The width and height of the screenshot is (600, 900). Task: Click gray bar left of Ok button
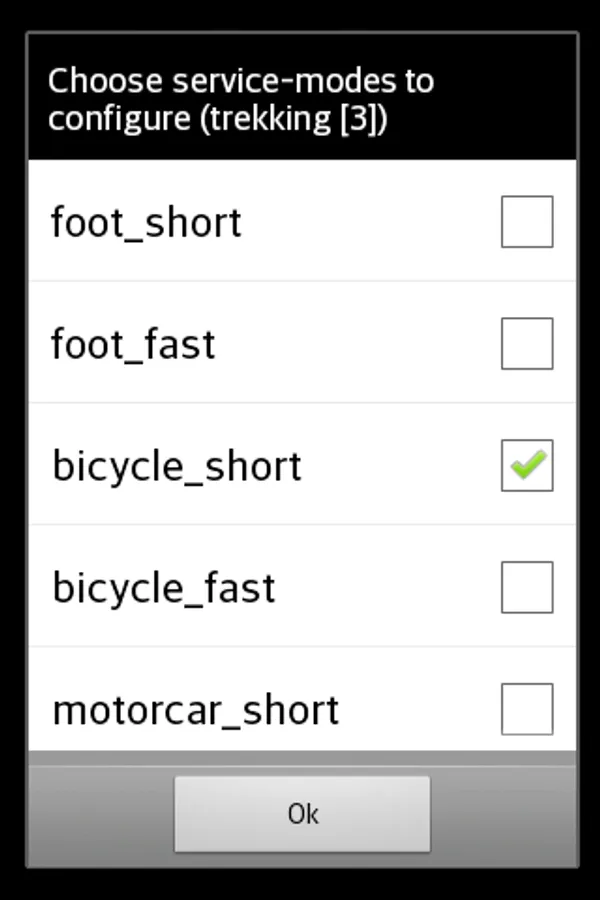pos(100,813)
